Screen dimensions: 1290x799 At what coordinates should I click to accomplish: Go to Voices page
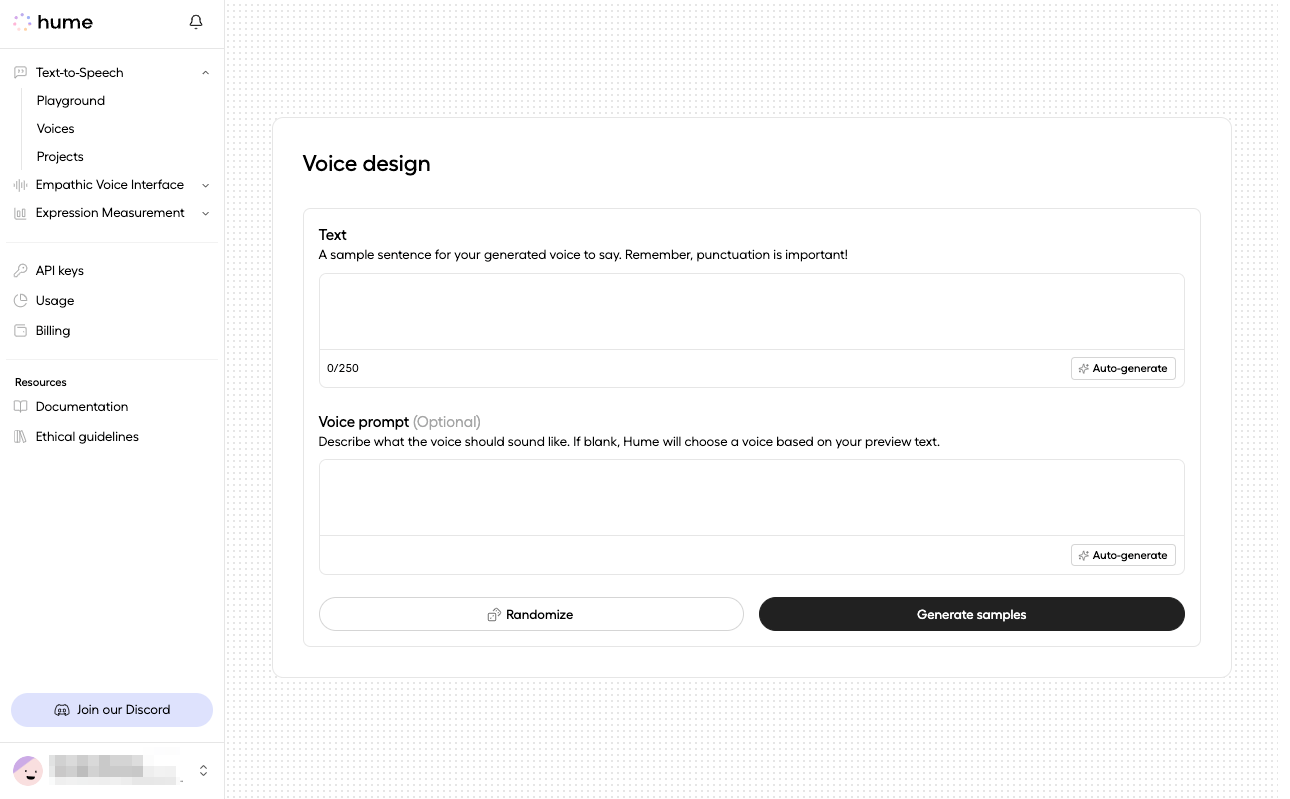[56, 129]
